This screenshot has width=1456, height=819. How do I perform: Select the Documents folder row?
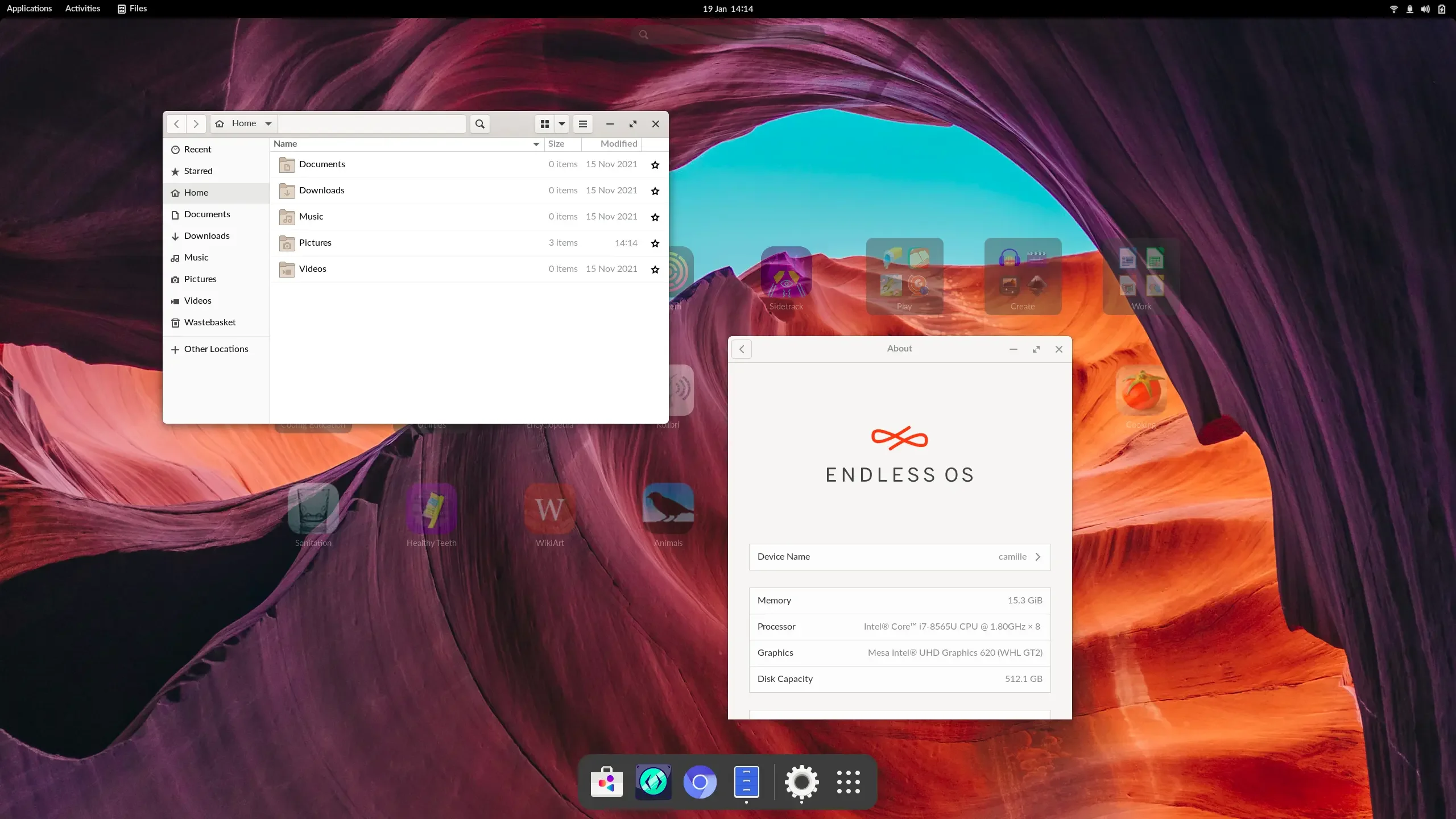(x=469, y=164)
